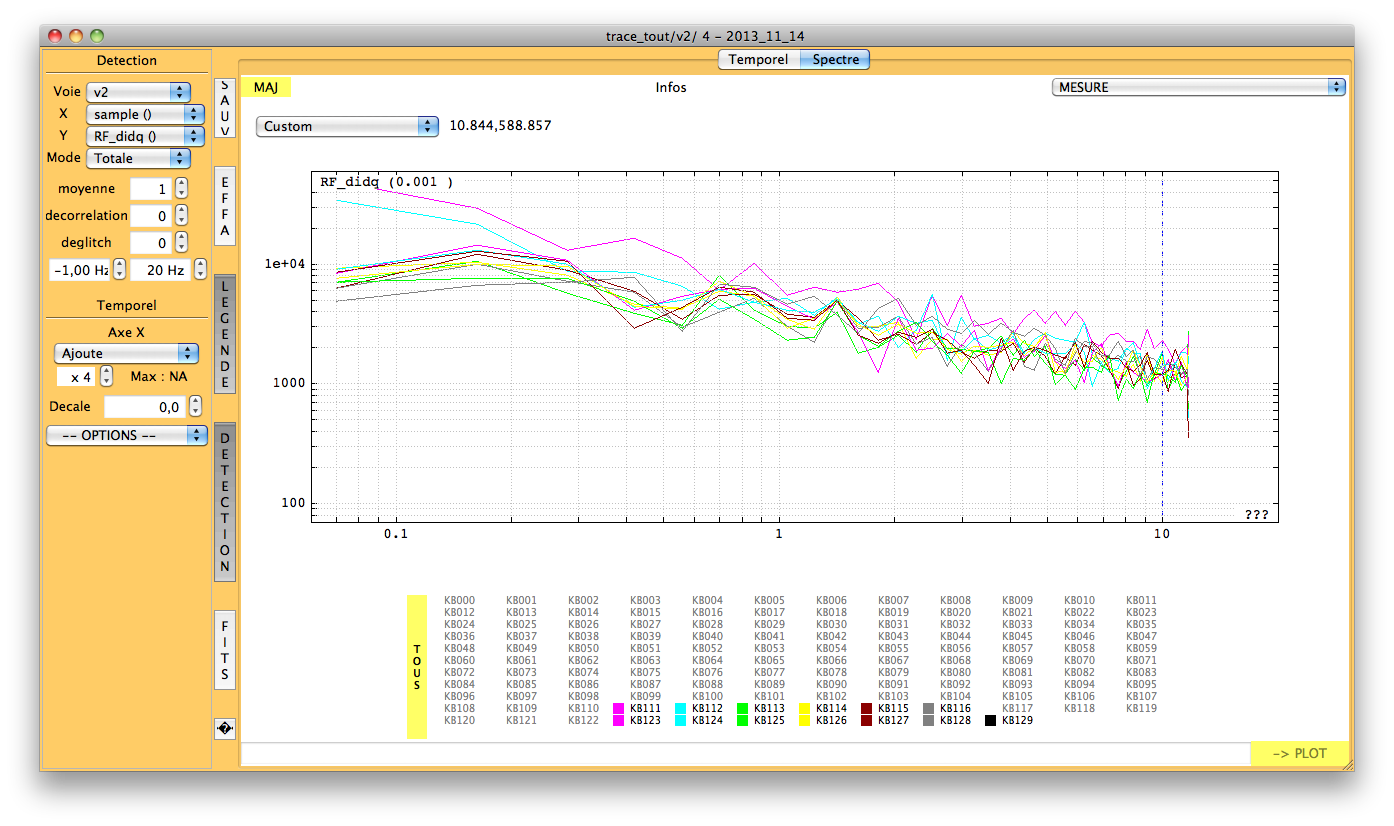Screen dimensions: 1394x826
Task: Open the Voie v2 dropdown
Action: (138, 91)
